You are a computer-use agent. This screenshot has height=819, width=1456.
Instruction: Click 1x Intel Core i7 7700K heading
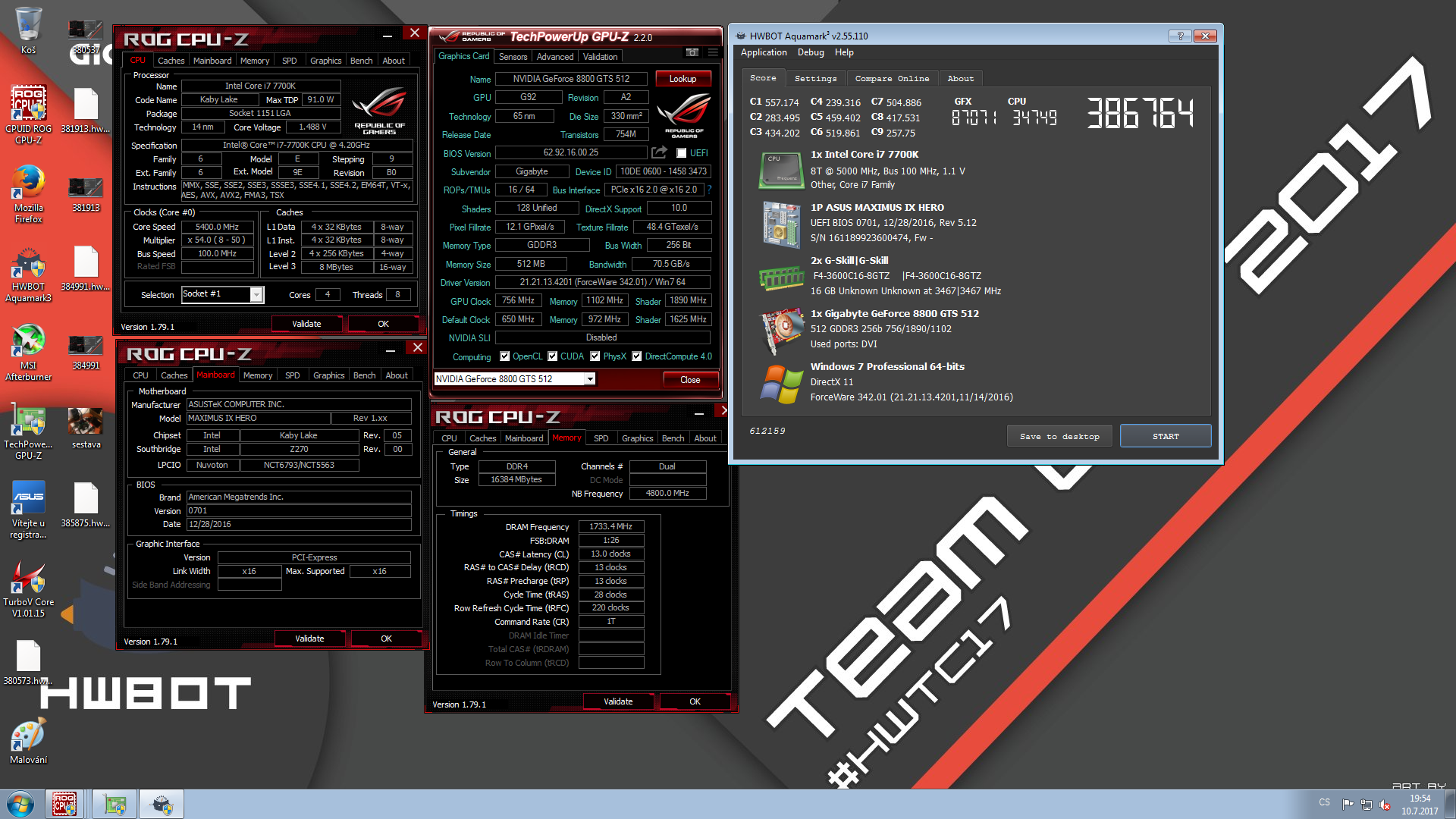[864, 154]
